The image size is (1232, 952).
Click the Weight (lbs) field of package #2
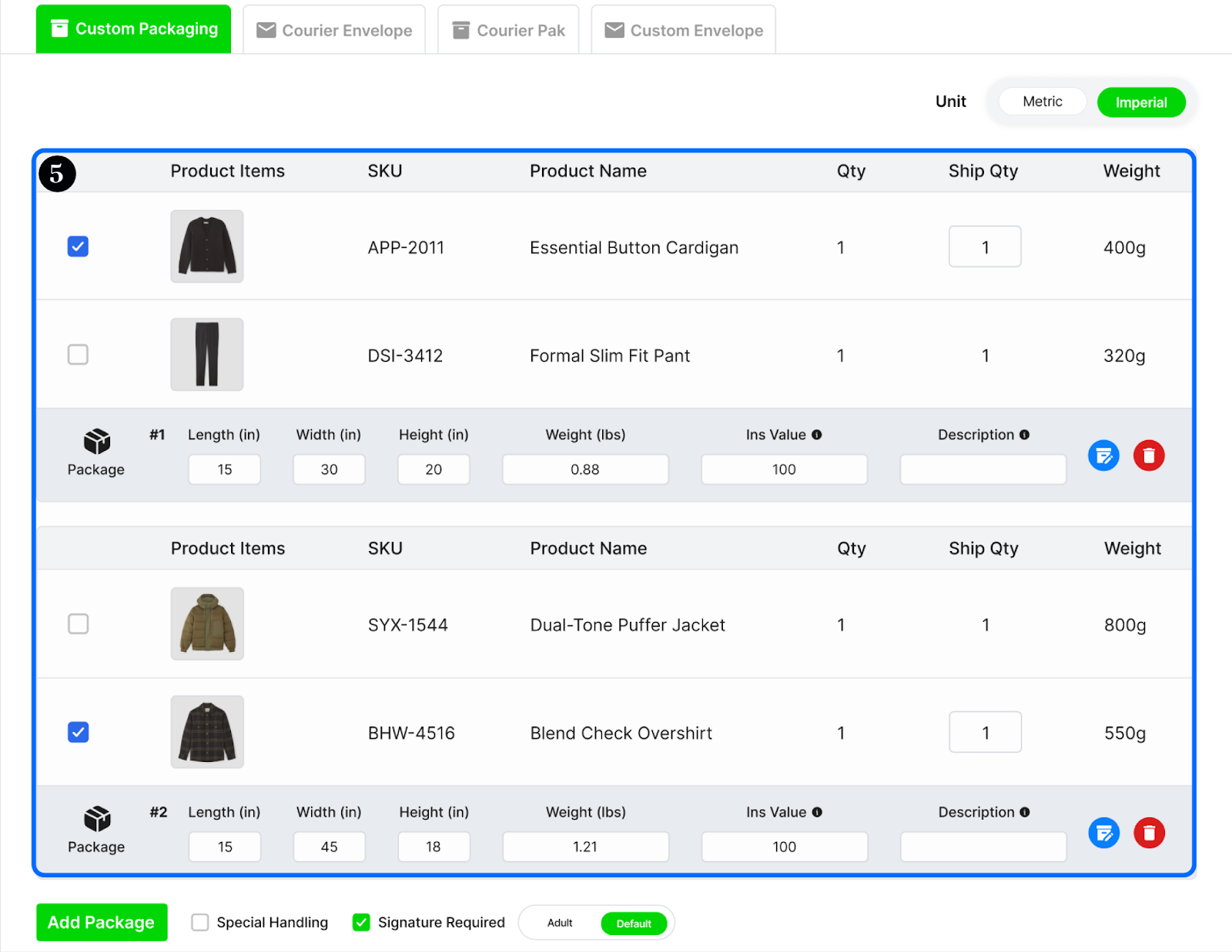pos(585,847)
